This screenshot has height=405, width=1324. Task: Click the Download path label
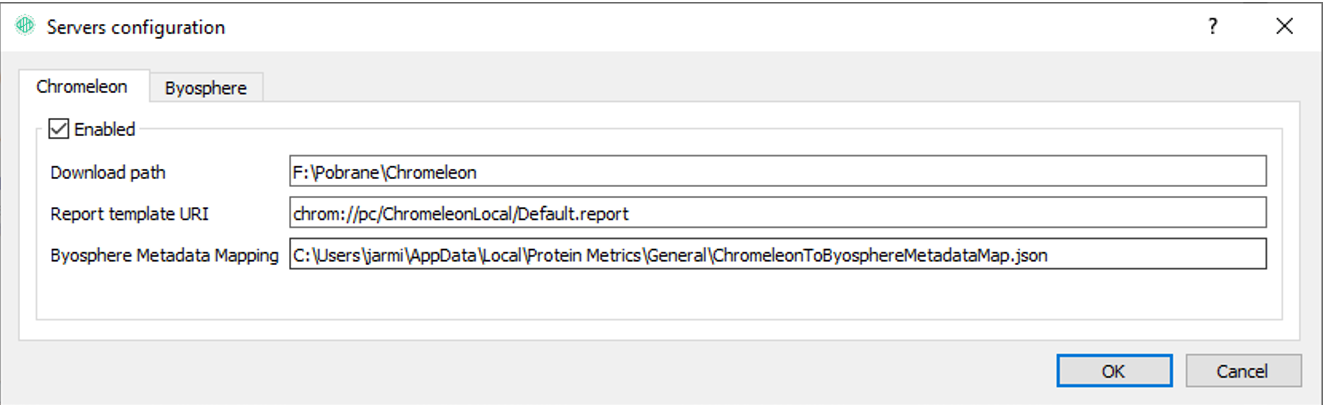tap(108, 172)
